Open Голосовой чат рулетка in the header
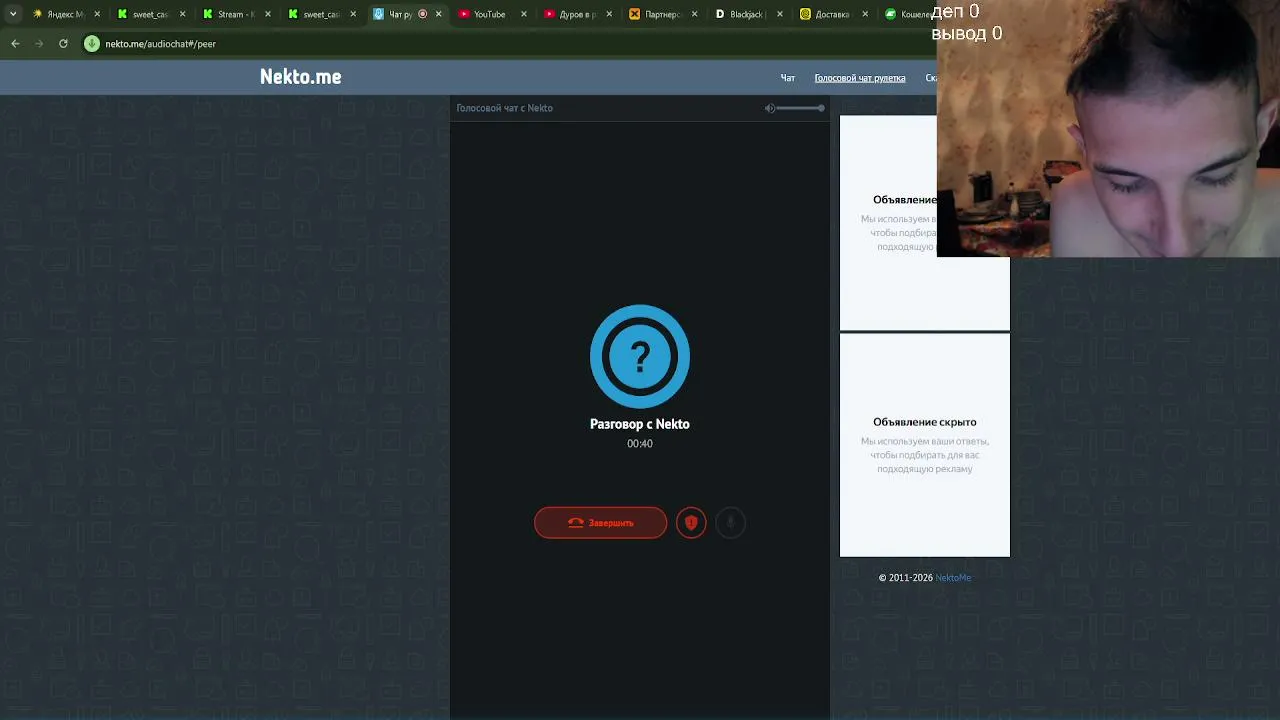This screenshot has height=720, width=1280. 860,78
